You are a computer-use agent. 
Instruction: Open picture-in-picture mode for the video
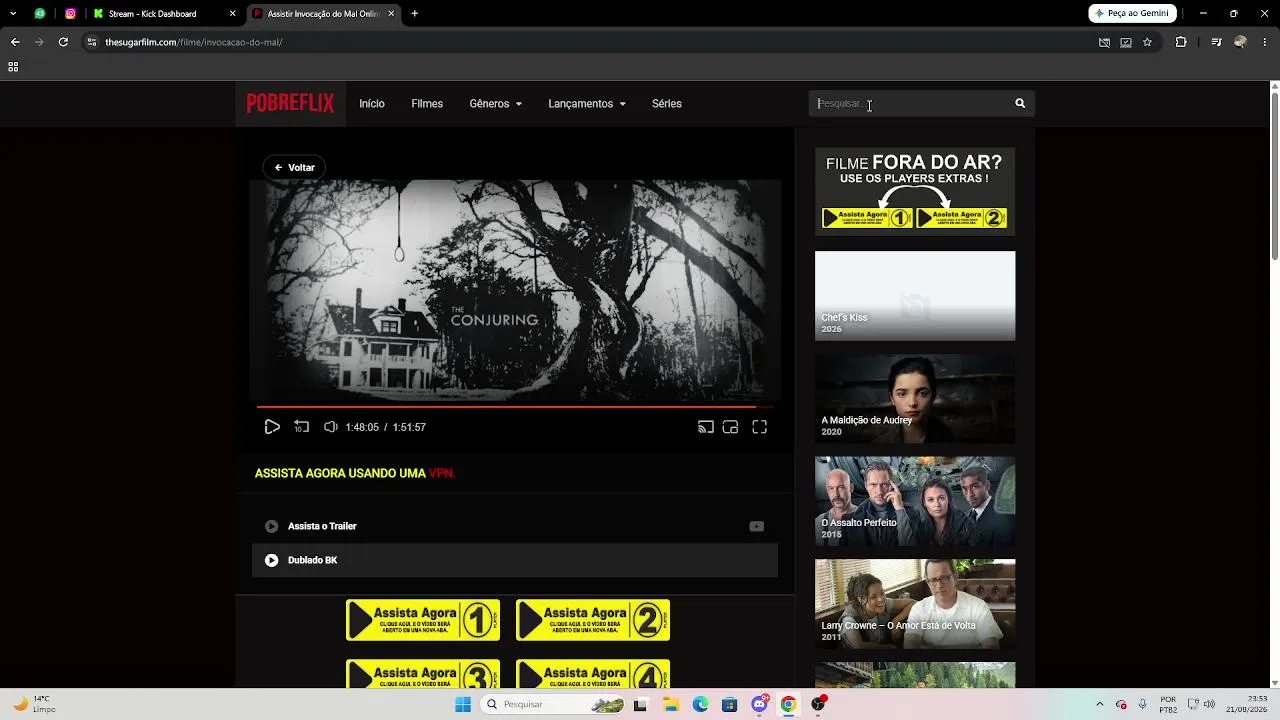point(730,427)
